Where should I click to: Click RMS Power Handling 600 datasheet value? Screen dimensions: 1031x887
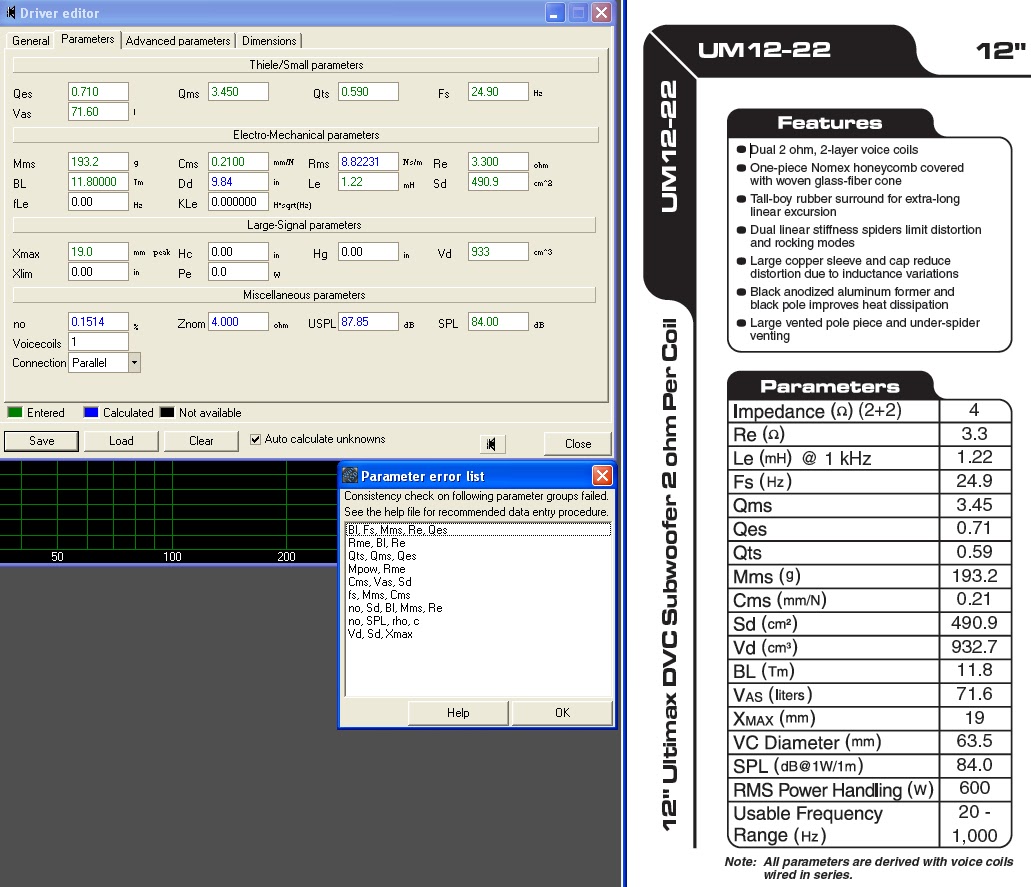[x=974, y=788]
